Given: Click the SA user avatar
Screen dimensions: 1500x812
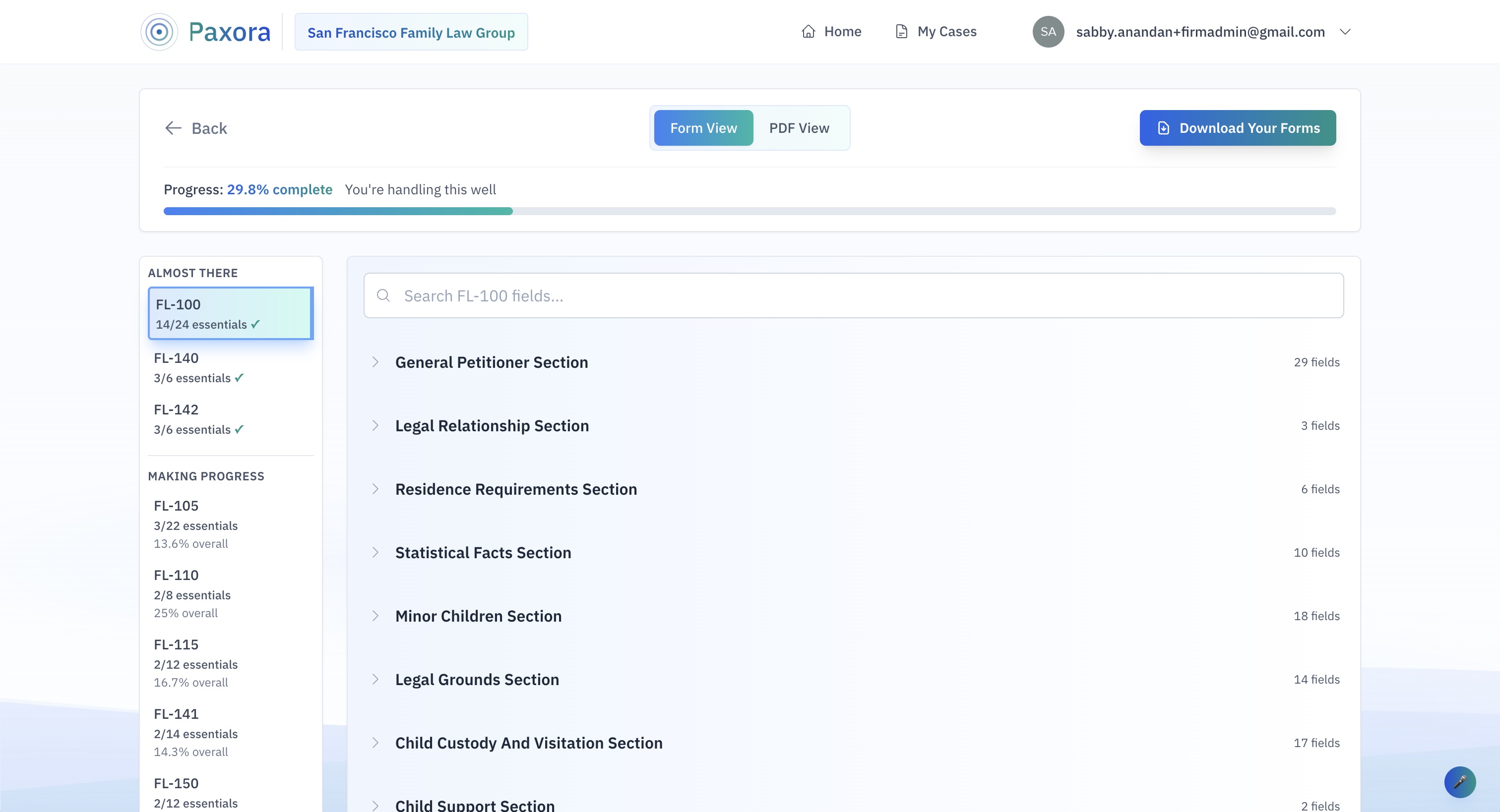Looking at the screenshot, I should coord(1048,31).
